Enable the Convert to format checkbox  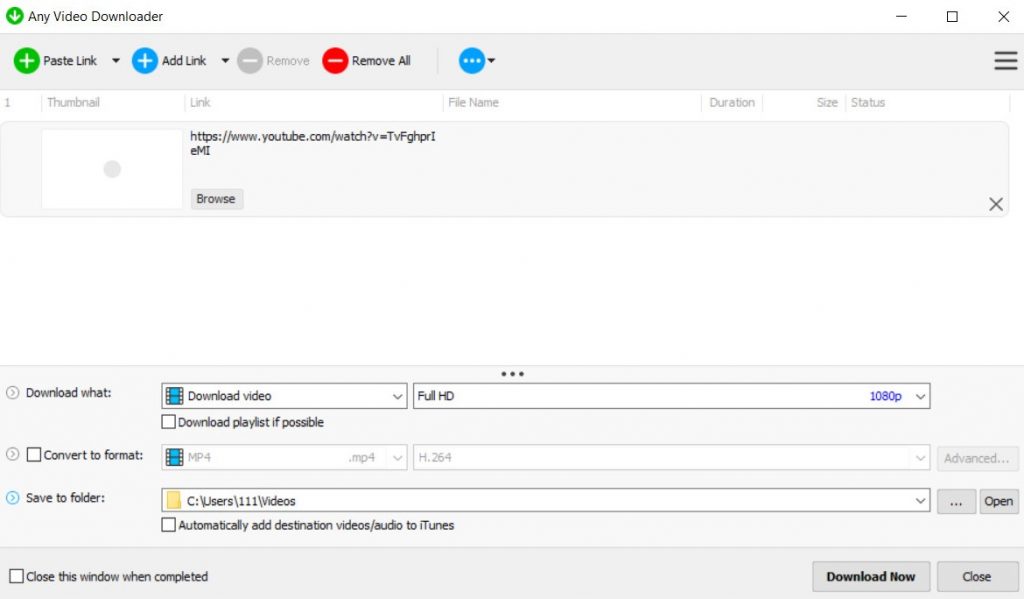coord(34,455)
